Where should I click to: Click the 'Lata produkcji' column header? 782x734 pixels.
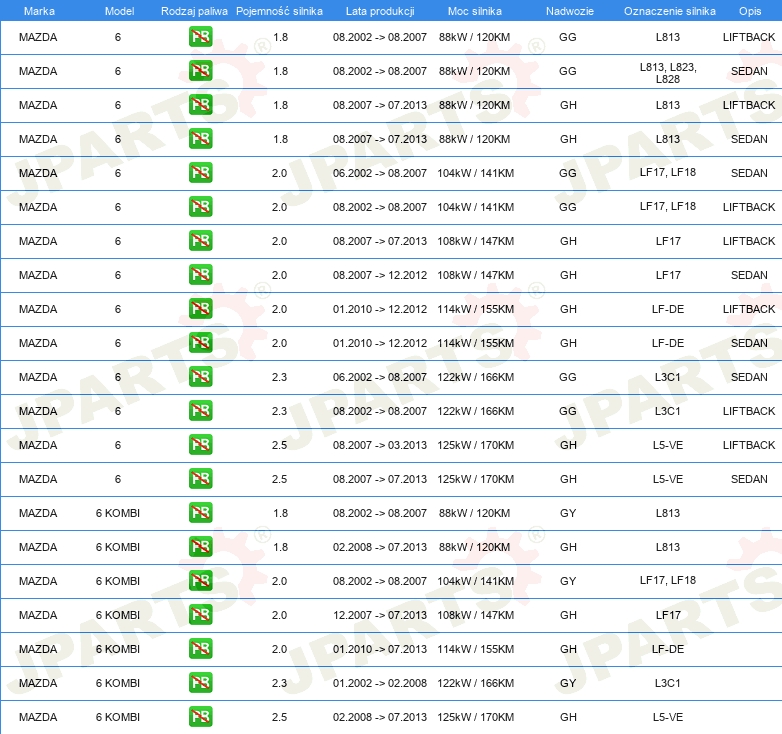[379, 10]
